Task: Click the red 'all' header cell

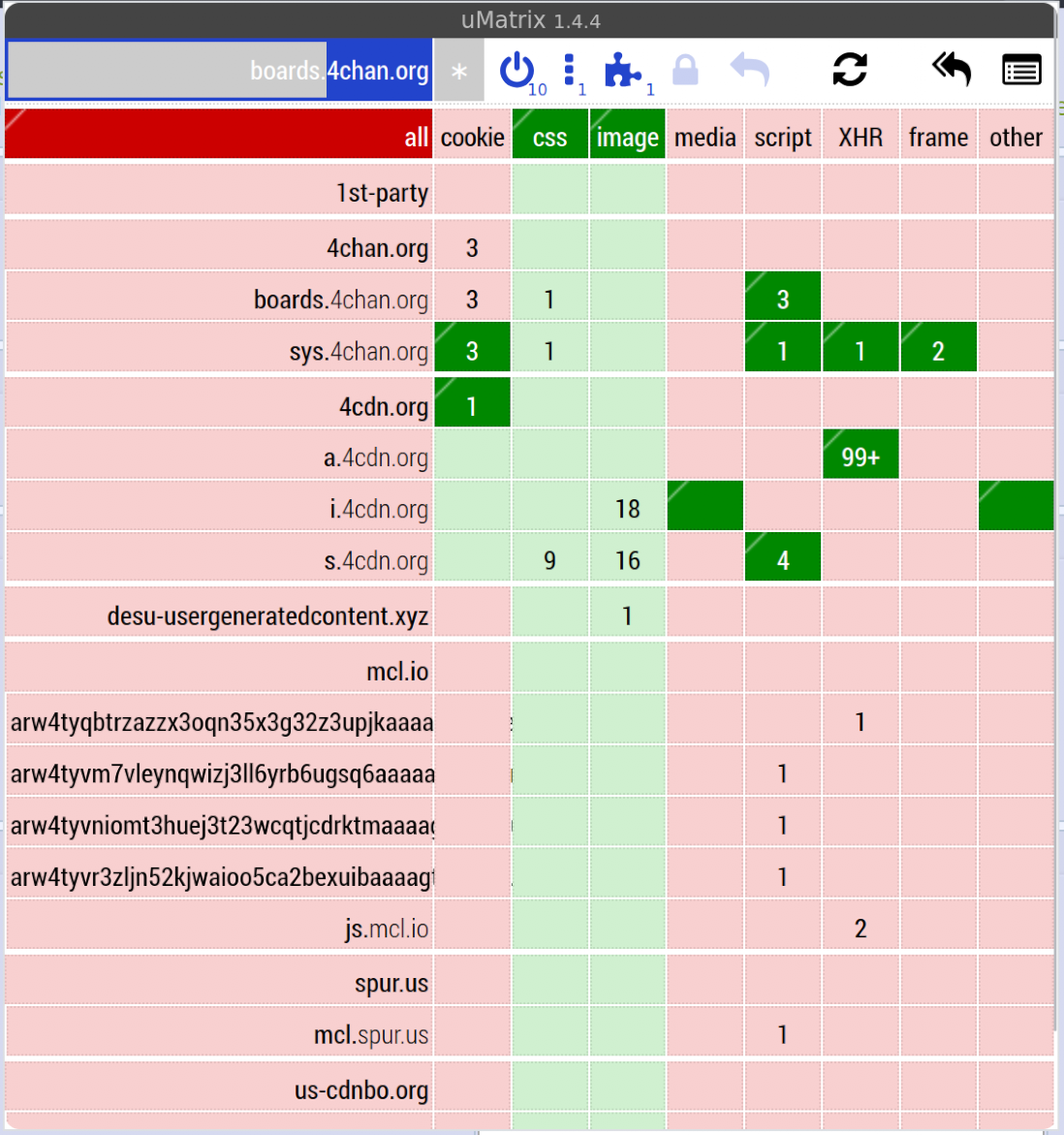Action: point(219,134)
